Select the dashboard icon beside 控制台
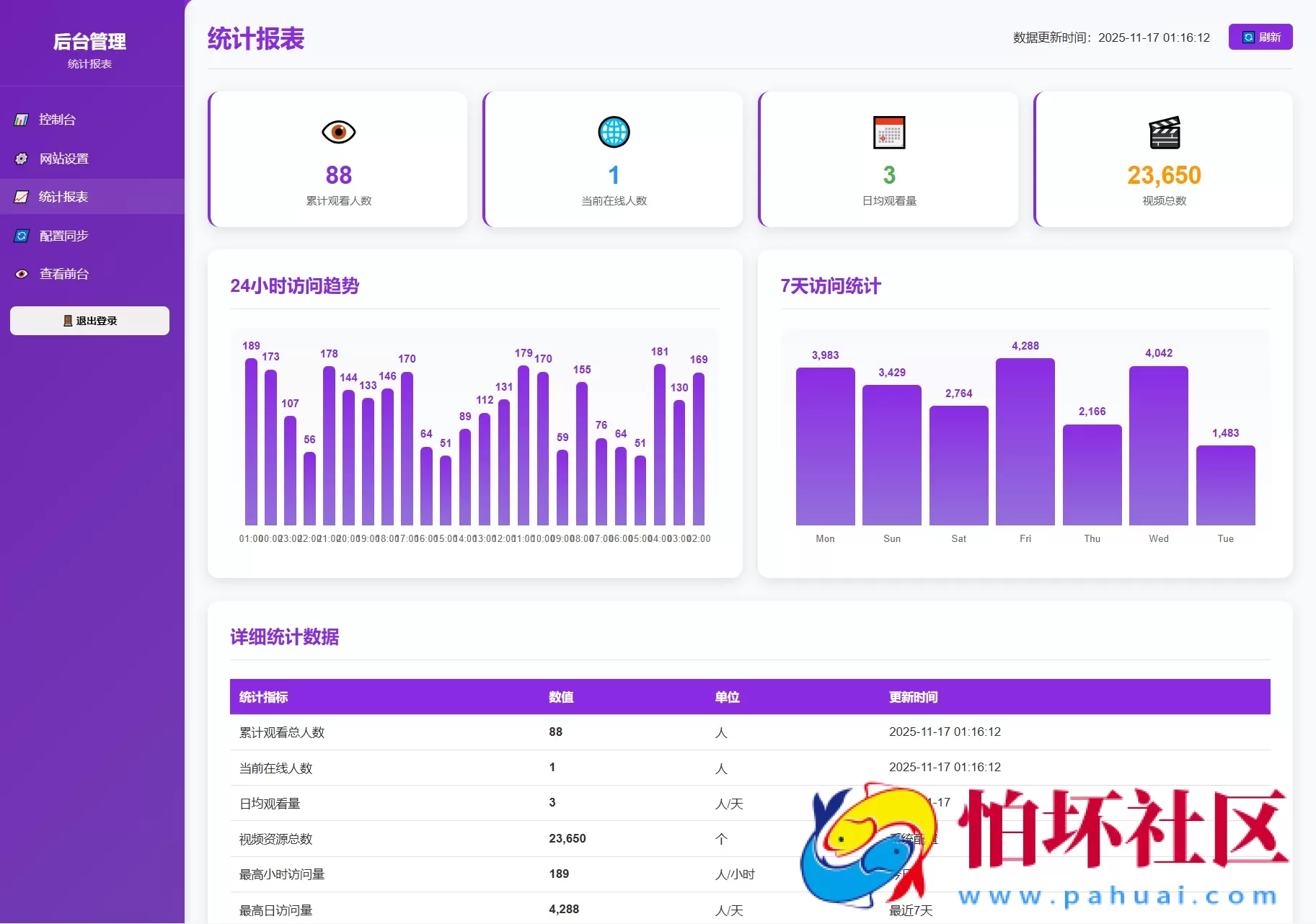 click(20, 120)
